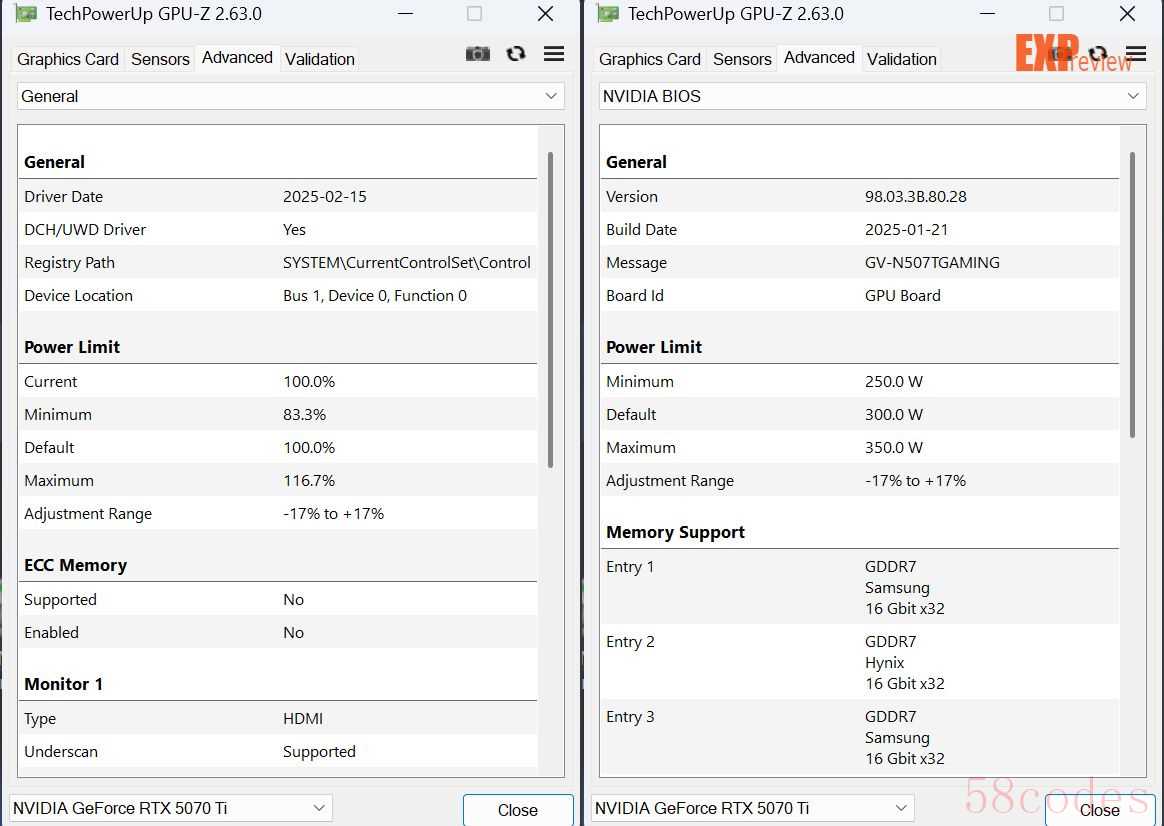1164x826 pixels.
Task: Select the Device Location label
Action: pos(79,295)
